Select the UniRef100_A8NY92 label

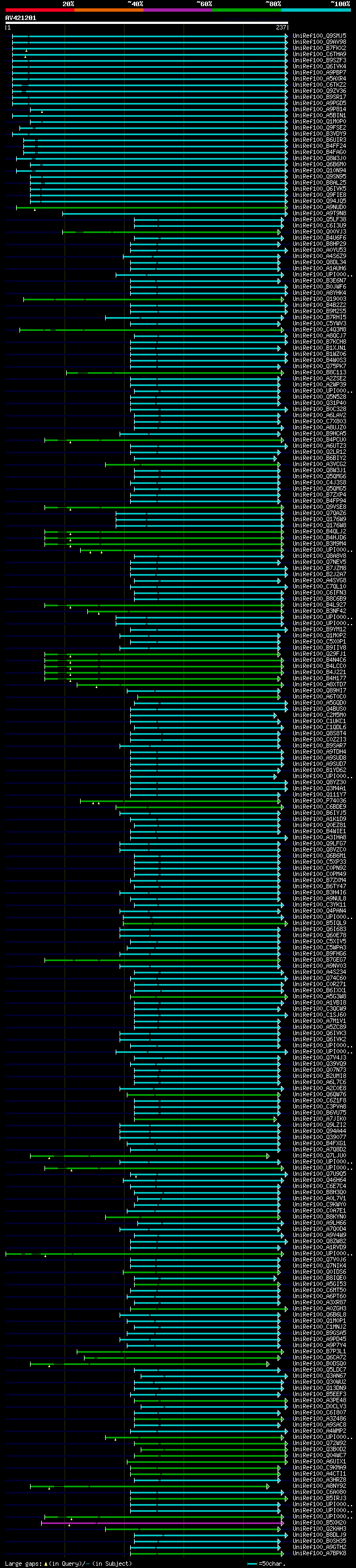coord(319,1486)
